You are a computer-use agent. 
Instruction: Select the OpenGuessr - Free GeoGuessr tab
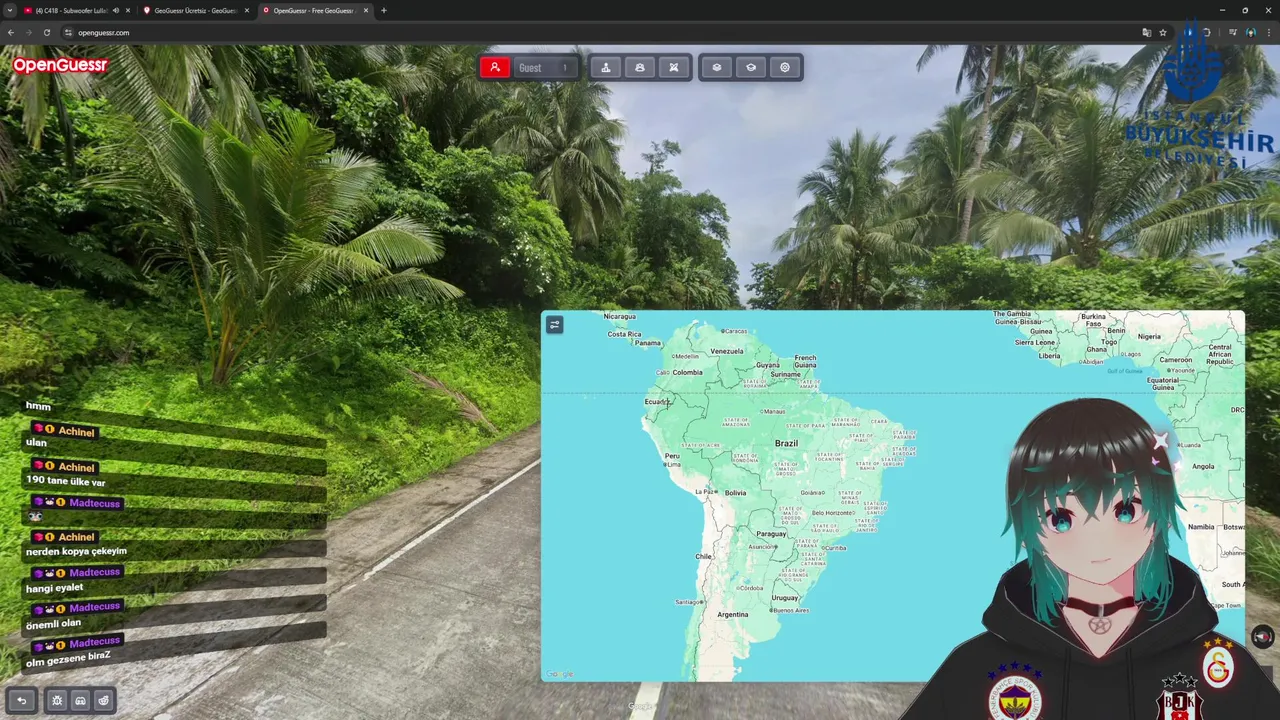tap(315, 10)
